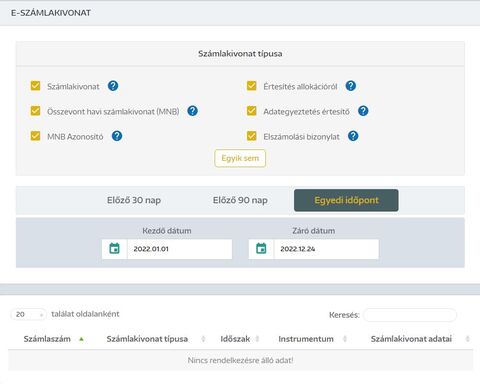Click the E-SZÁMLAKIVONAT page title
Screen dimensions: 480x384
coord(51,13)
